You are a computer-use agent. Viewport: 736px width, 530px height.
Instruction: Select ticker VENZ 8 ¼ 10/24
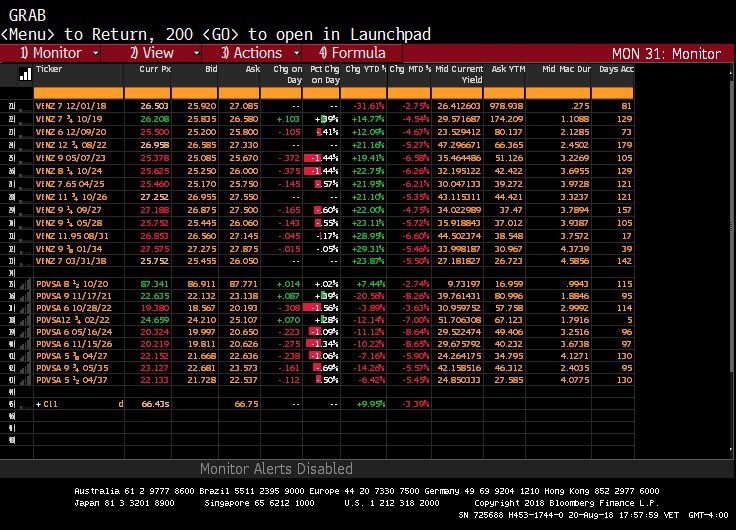click(x=69, y=171)
